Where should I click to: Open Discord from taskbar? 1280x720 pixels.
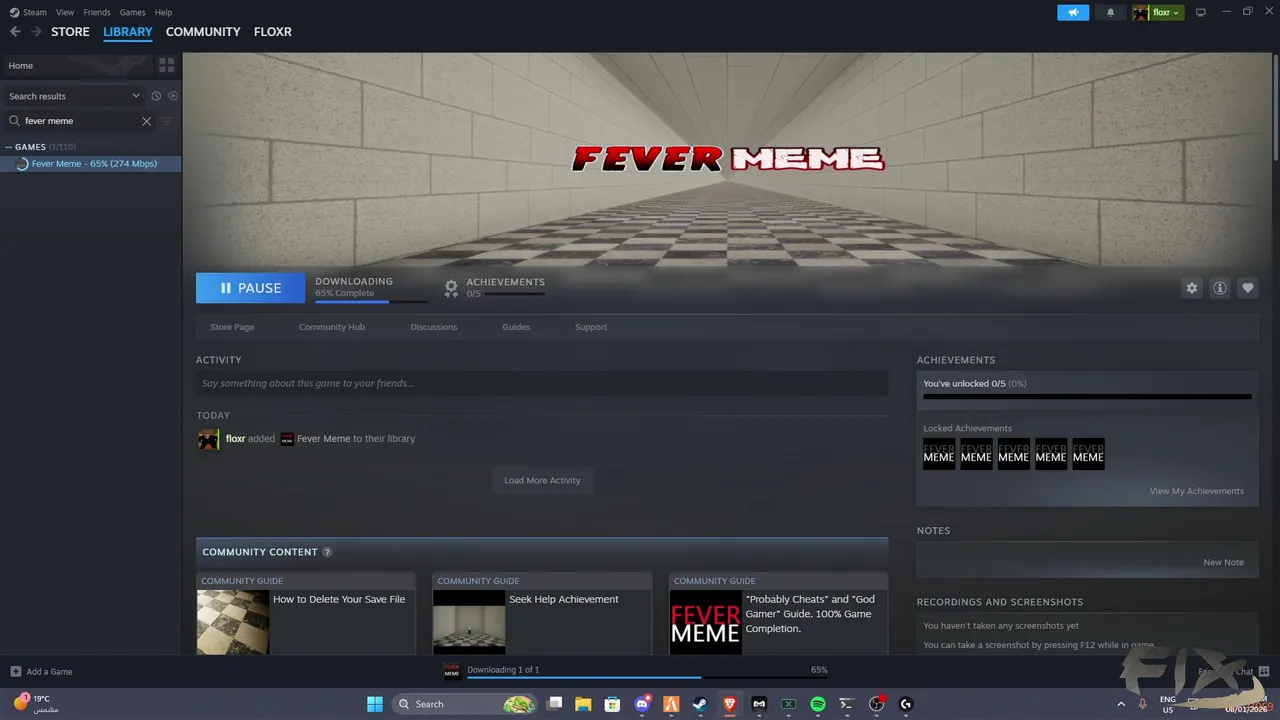coord(642,704)
